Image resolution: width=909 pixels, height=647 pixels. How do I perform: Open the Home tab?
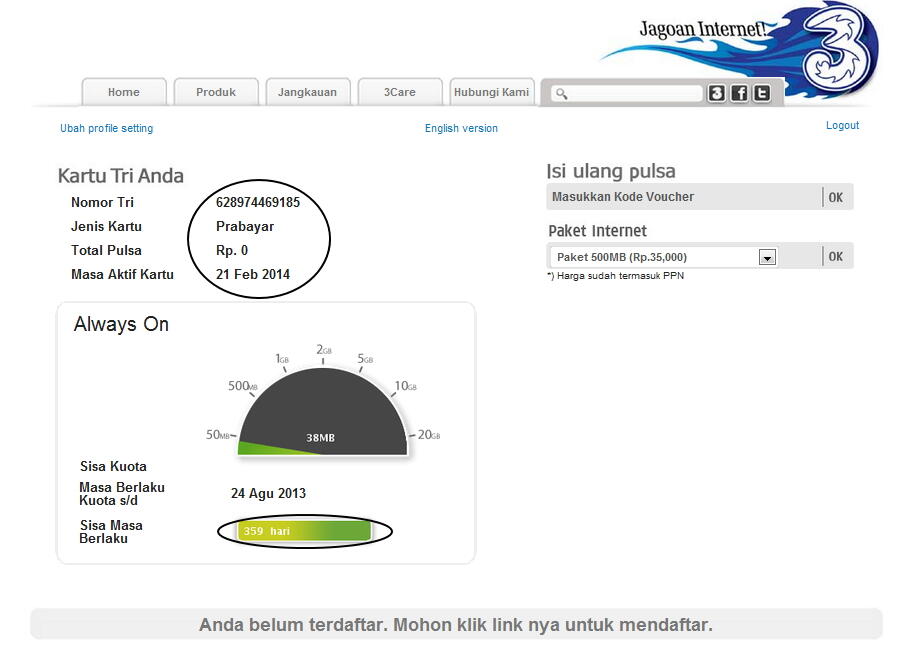[124, 92]
